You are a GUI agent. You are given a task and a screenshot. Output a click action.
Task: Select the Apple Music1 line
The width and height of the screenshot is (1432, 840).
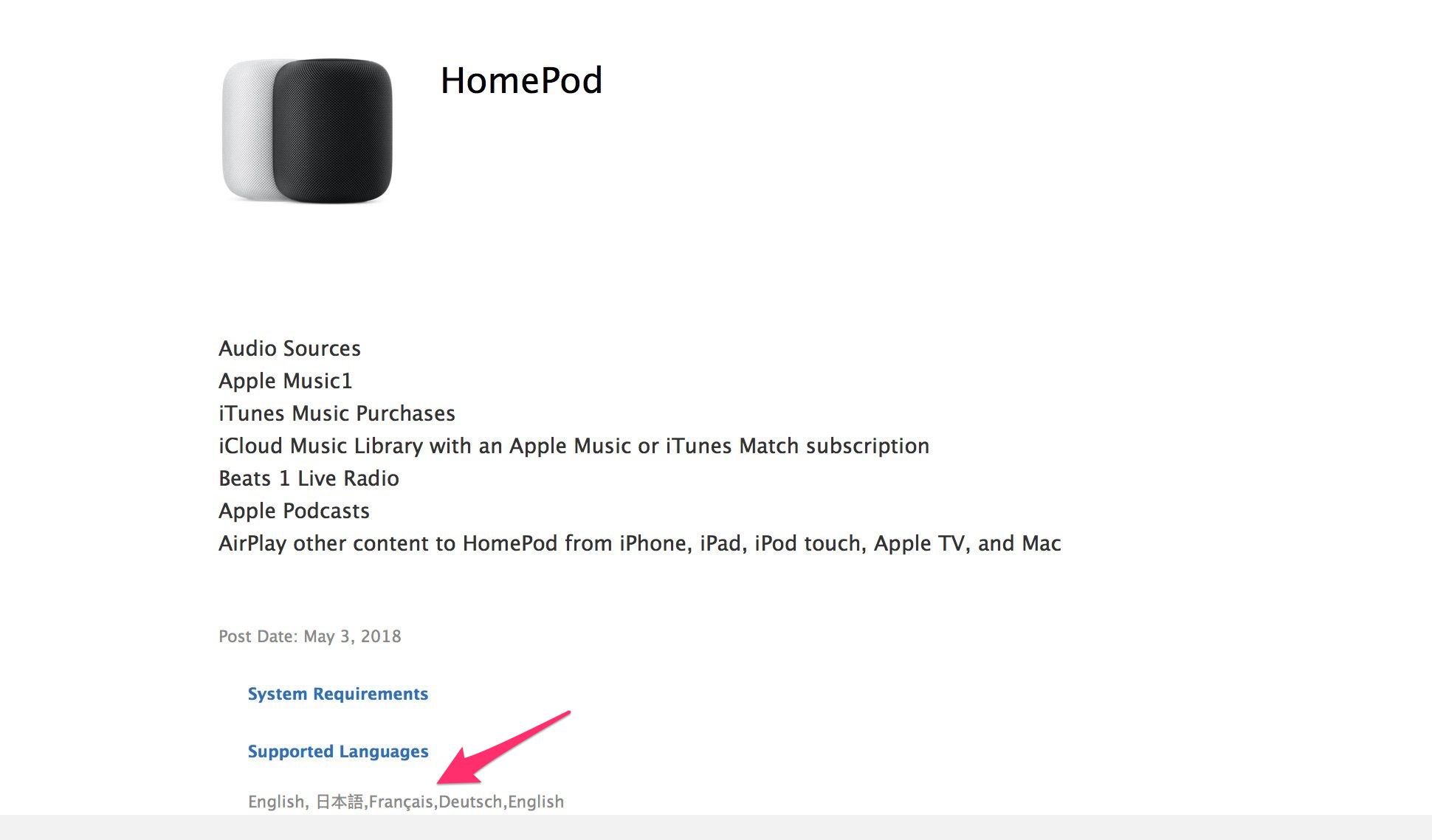286,381
